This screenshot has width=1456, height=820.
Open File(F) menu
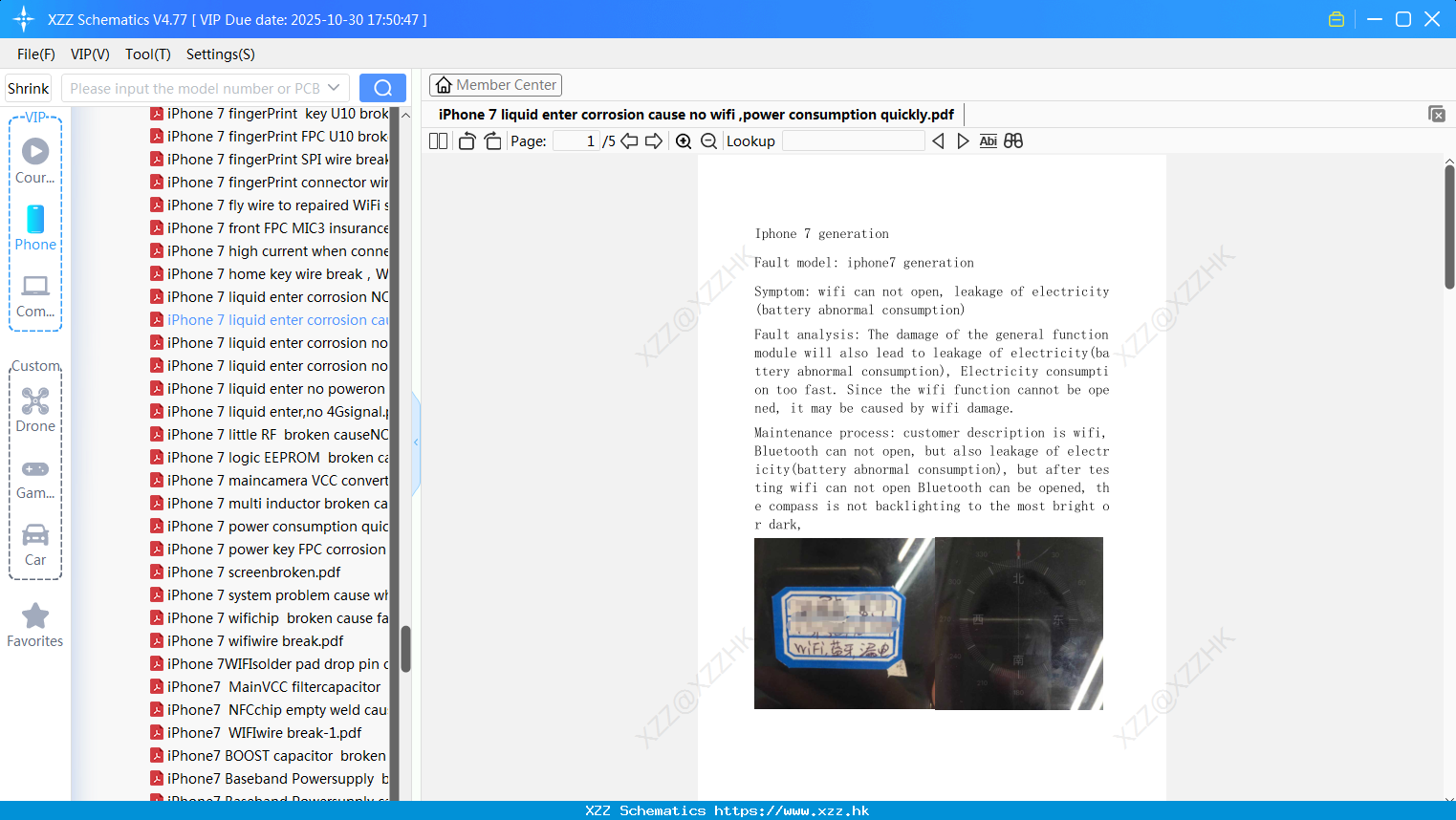(x=36, y=54)
